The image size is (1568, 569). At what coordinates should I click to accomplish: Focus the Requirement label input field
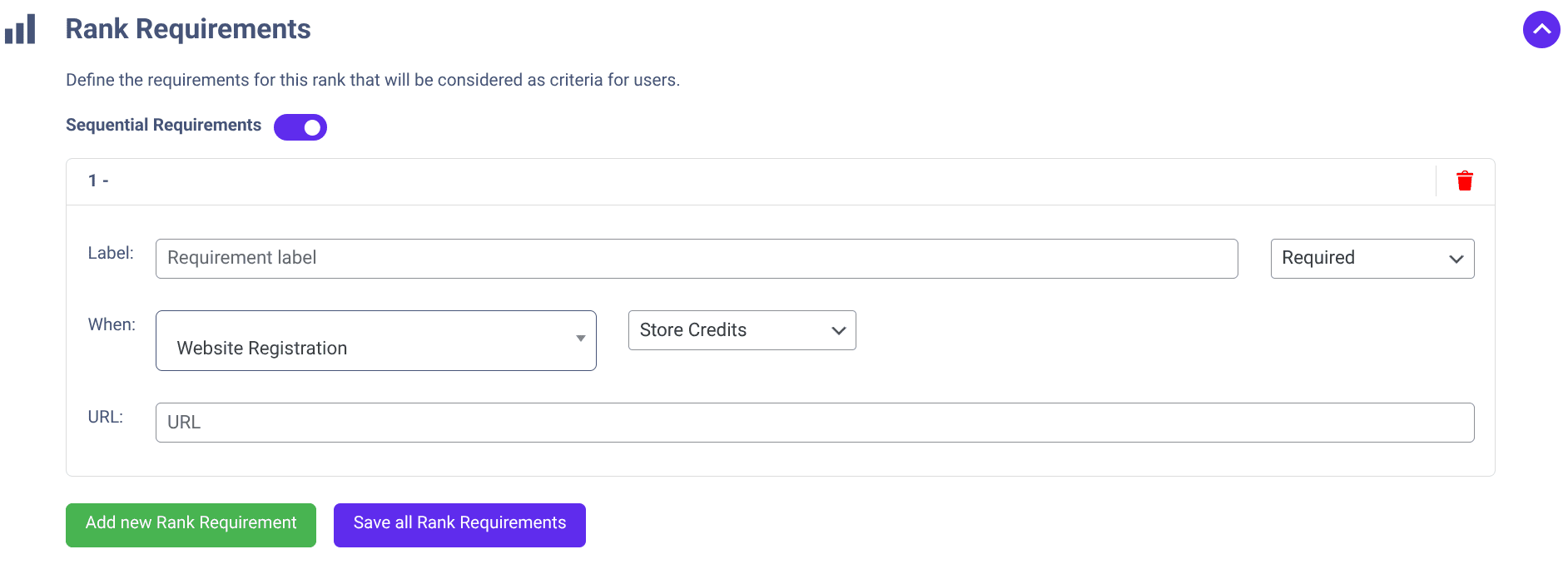click(696, 259)
